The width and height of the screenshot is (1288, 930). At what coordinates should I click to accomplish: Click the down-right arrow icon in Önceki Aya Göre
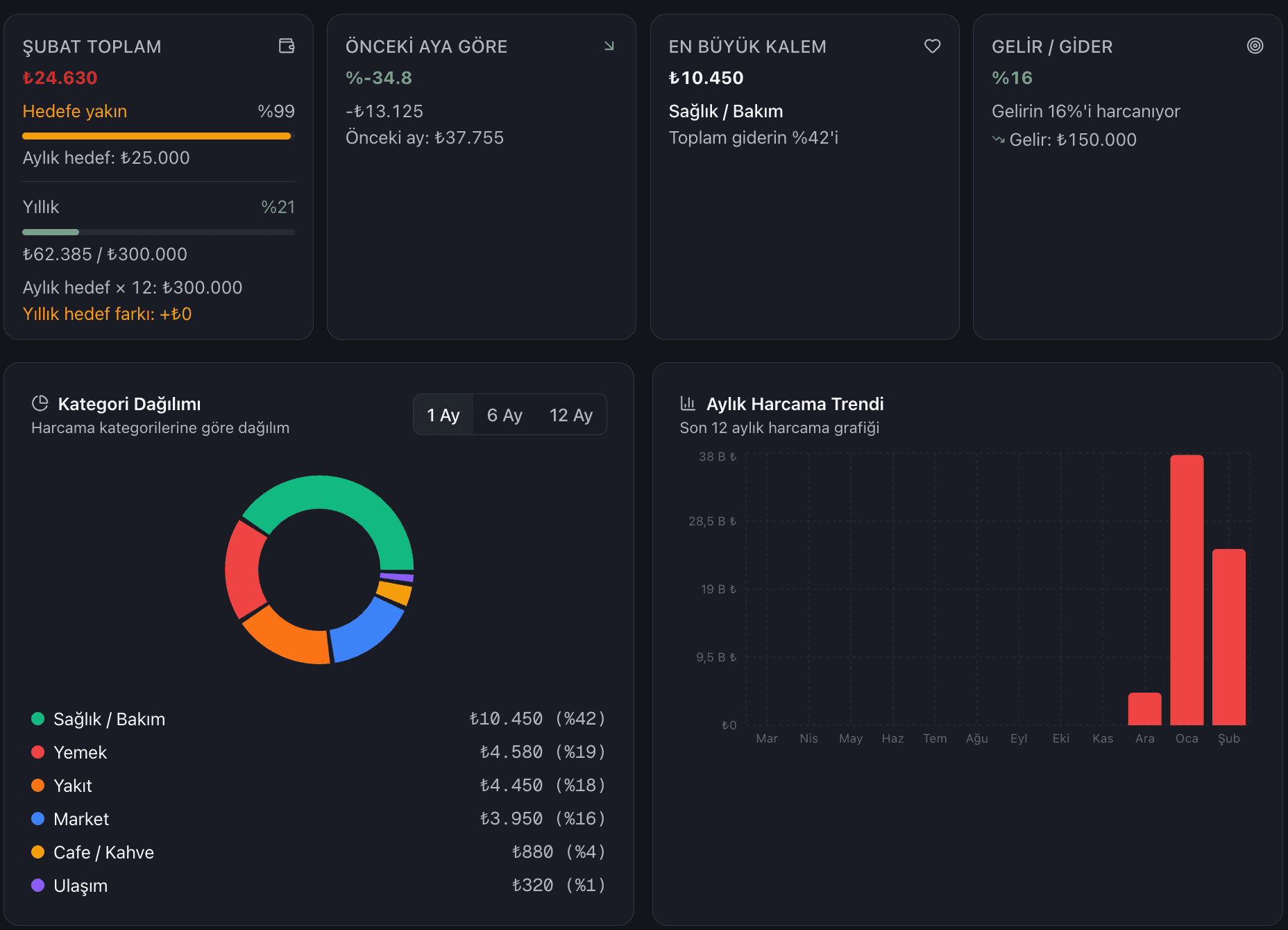coord(609,46)
